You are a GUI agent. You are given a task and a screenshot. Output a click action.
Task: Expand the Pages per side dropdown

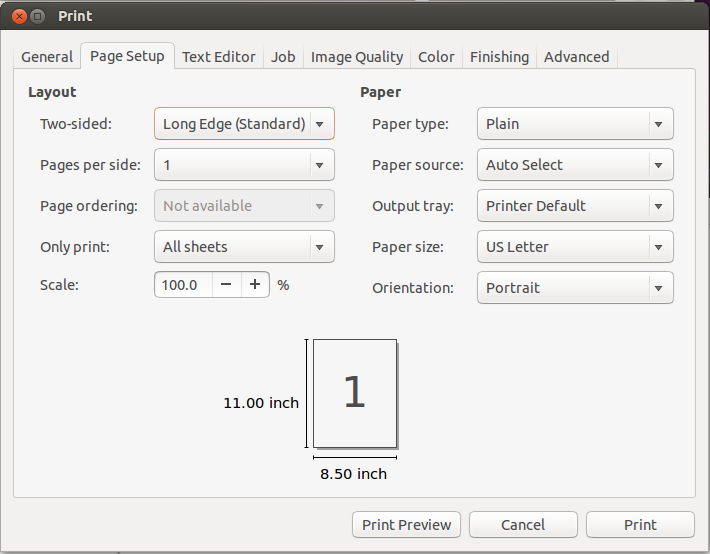[244, 165]
